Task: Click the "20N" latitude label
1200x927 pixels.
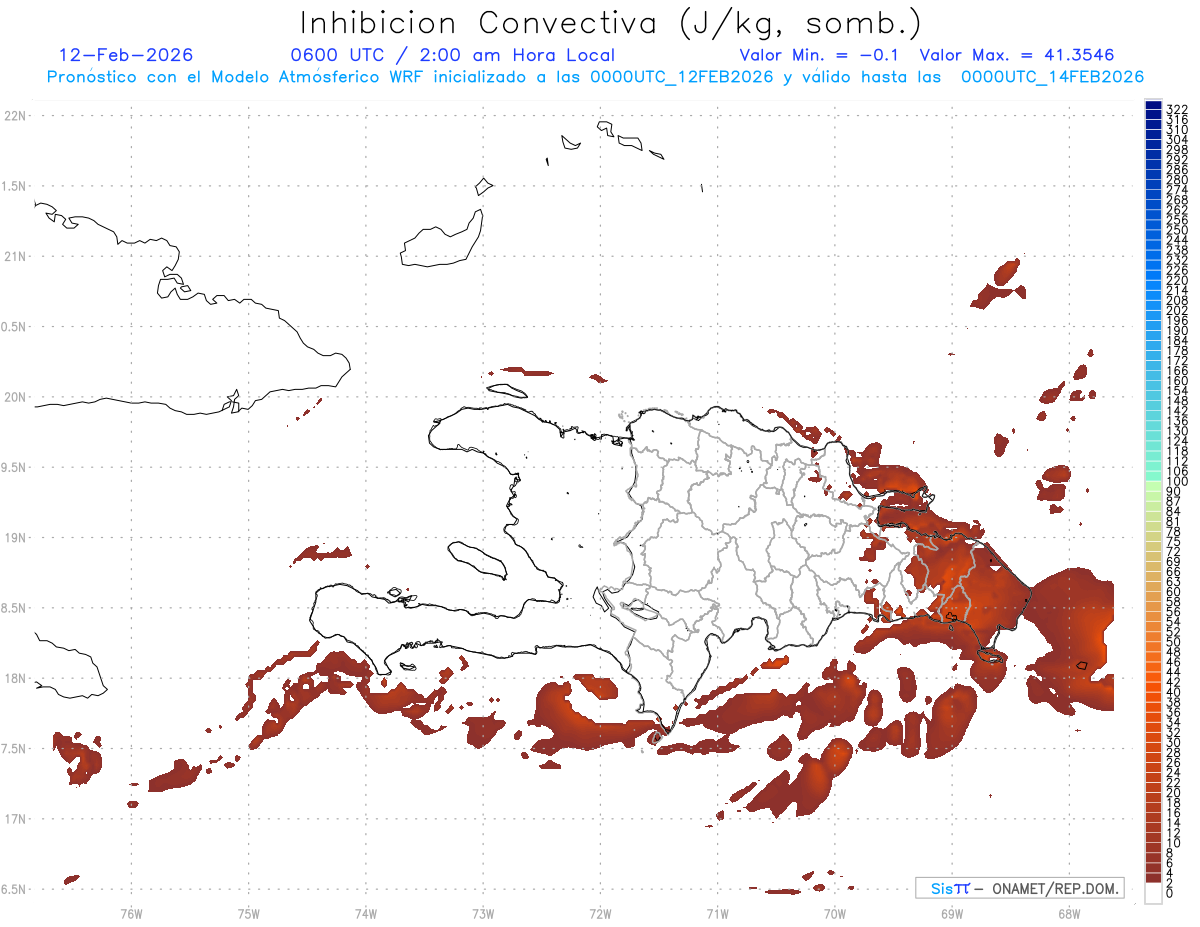Action: point(16,397)
